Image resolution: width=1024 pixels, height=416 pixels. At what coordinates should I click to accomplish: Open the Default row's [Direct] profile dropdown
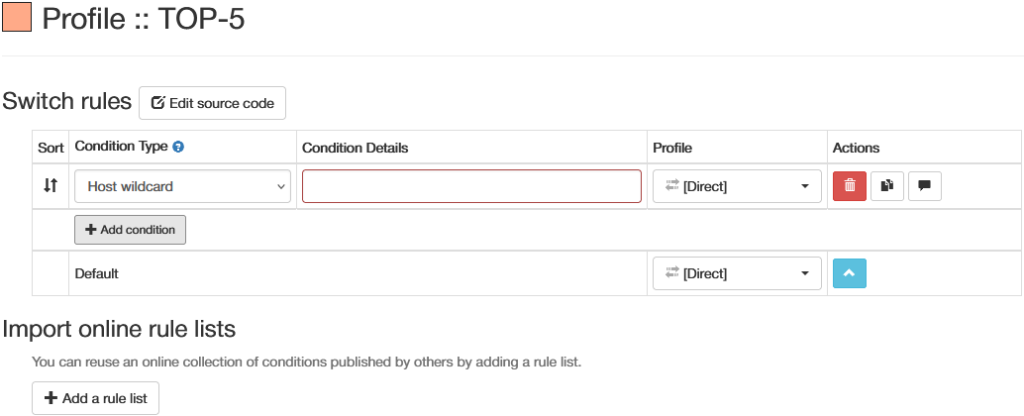(x=737, y=273)
